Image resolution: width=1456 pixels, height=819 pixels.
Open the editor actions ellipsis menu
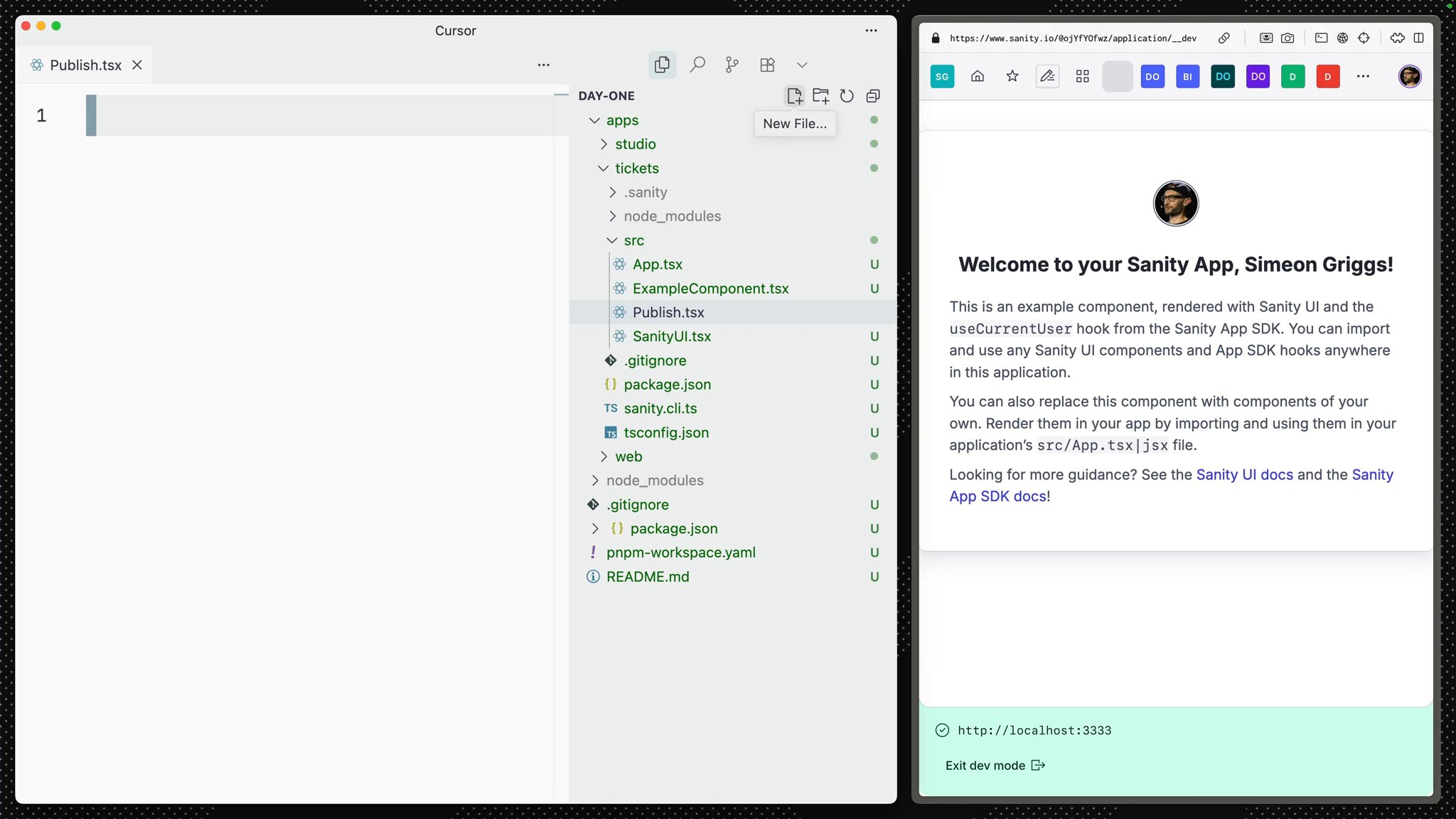544,65
